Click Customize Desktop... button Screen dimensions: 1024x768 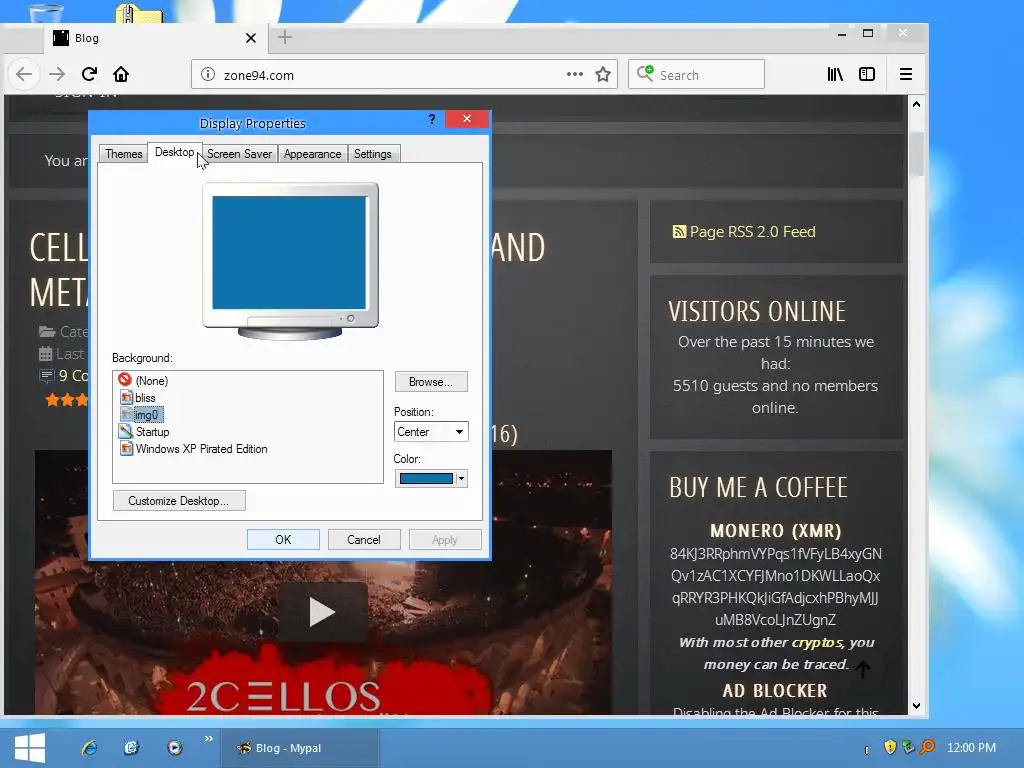[179, 501]
